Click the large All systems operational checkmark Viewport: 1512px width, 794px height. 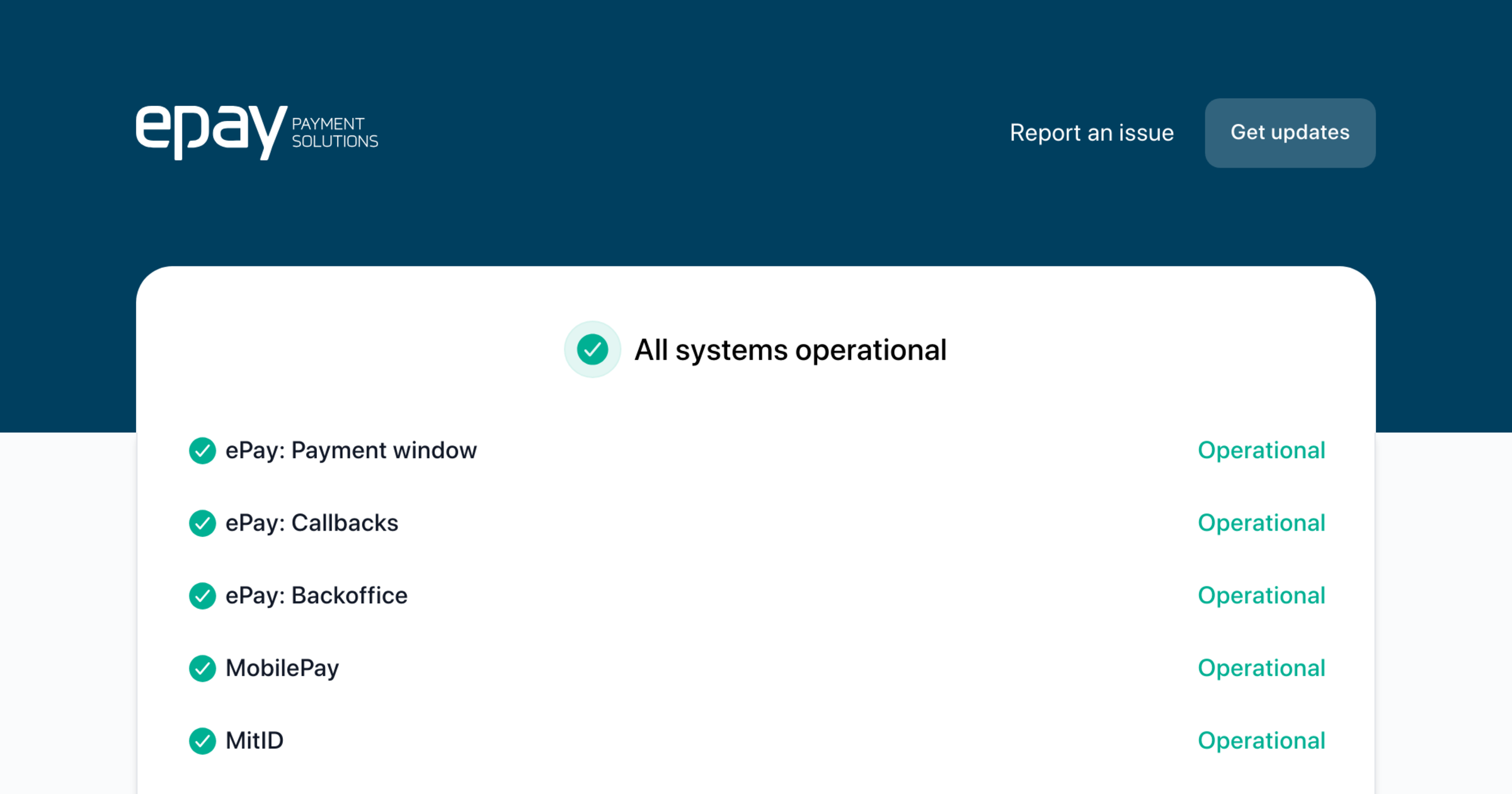click(592, 350)
